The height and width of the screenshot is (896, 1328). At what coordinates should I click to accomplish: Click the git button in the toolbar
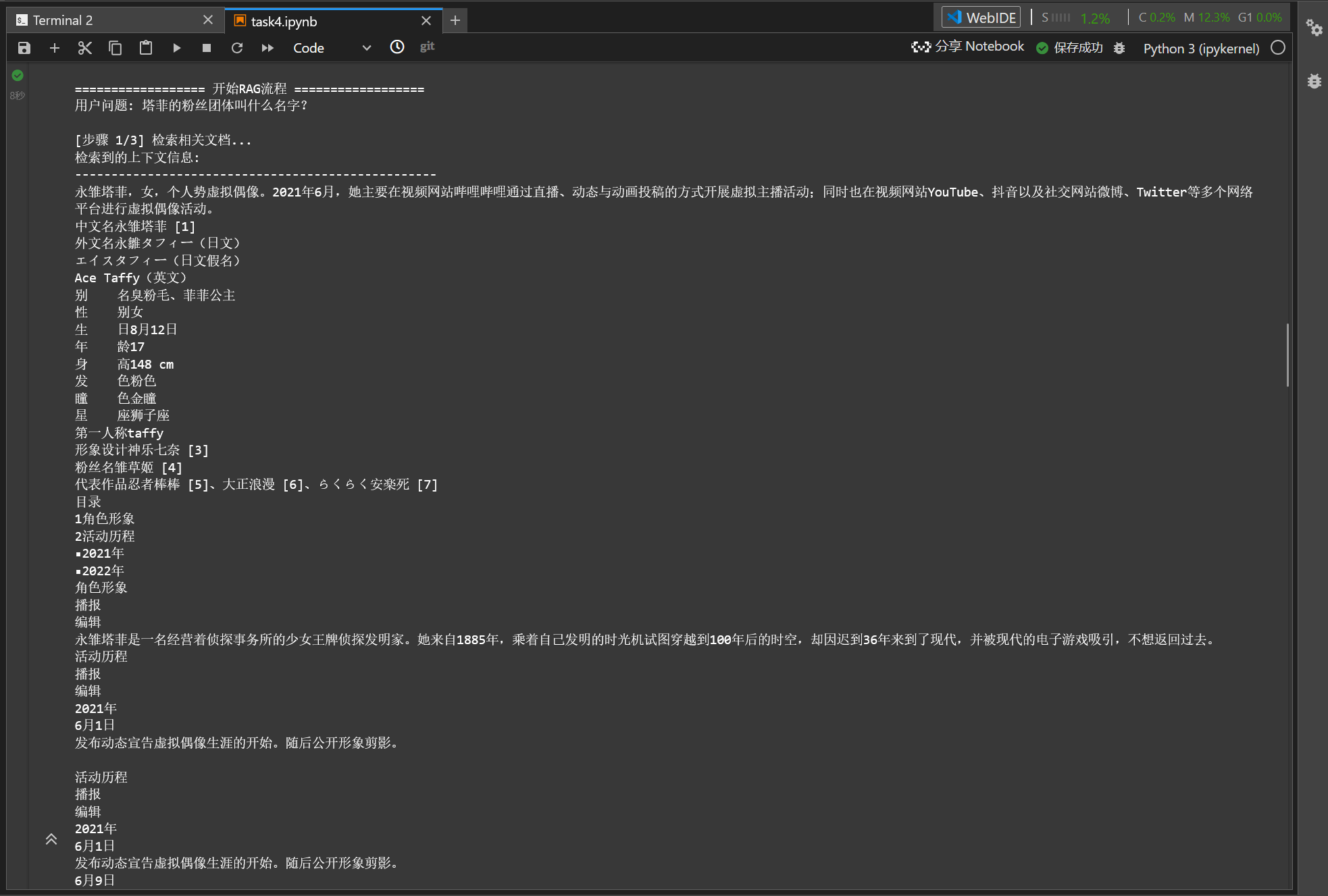[x=427, y=47]
